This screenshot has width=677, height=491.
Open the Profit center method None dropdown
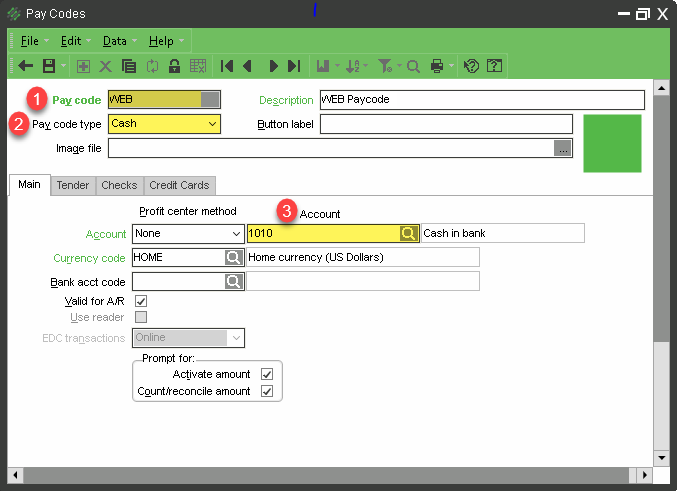click(188, 234)
